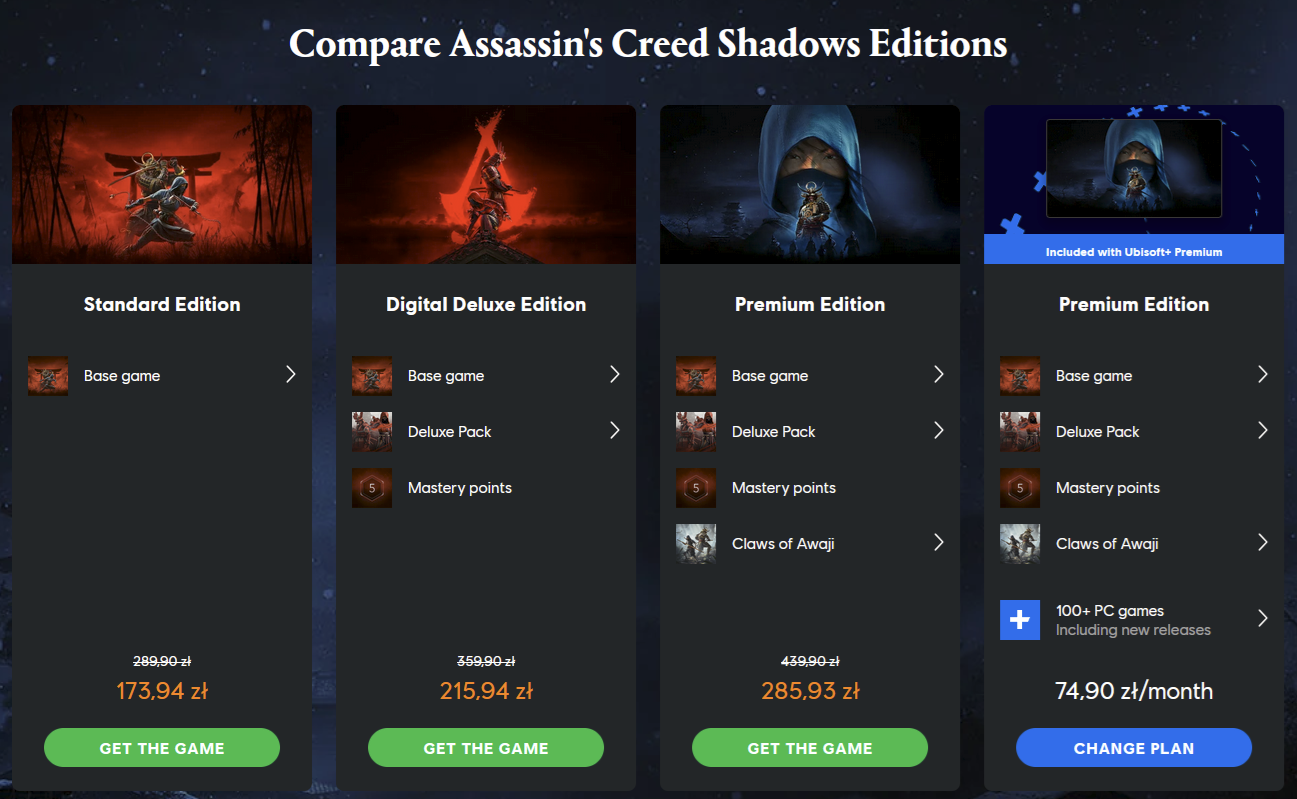Expand Base game chevron in Standard Edition

click(291, 374)
